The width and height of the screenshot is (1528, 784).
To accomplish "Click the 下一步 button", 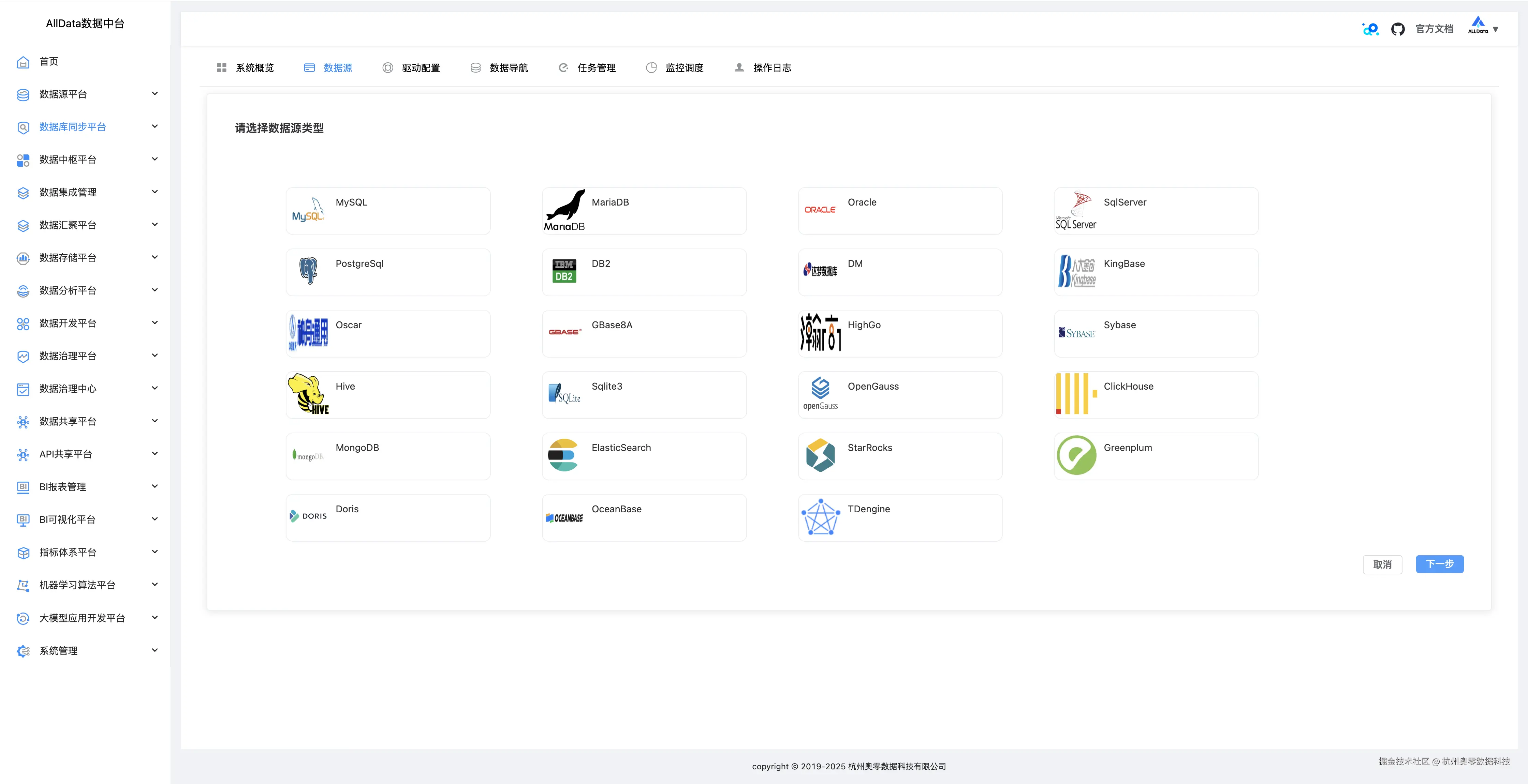I will click(x=1439, y=564).
